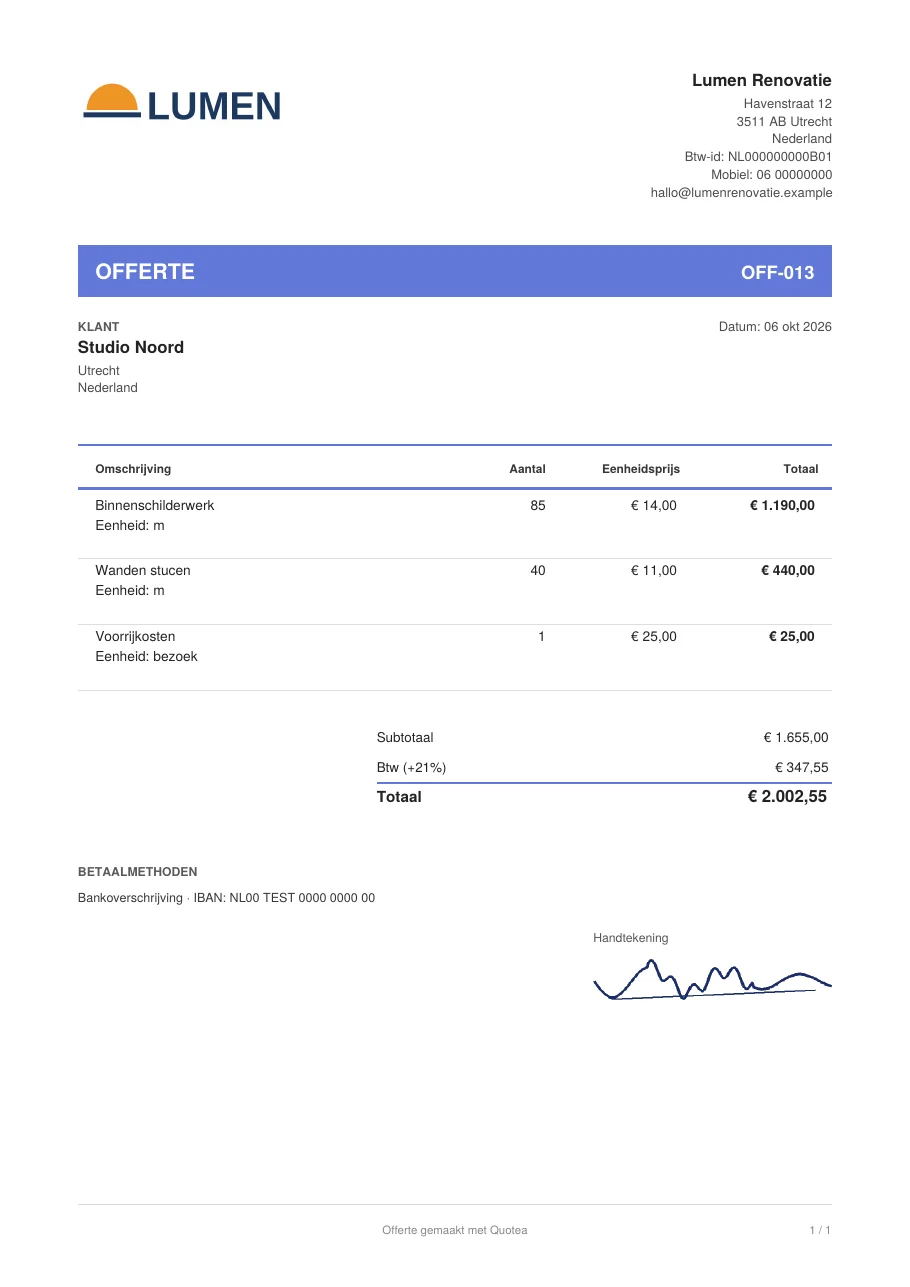The image size is (910, 1287).
Task: Click the 'Eenheidsprijs' column header
Action: tap(641, 469)
